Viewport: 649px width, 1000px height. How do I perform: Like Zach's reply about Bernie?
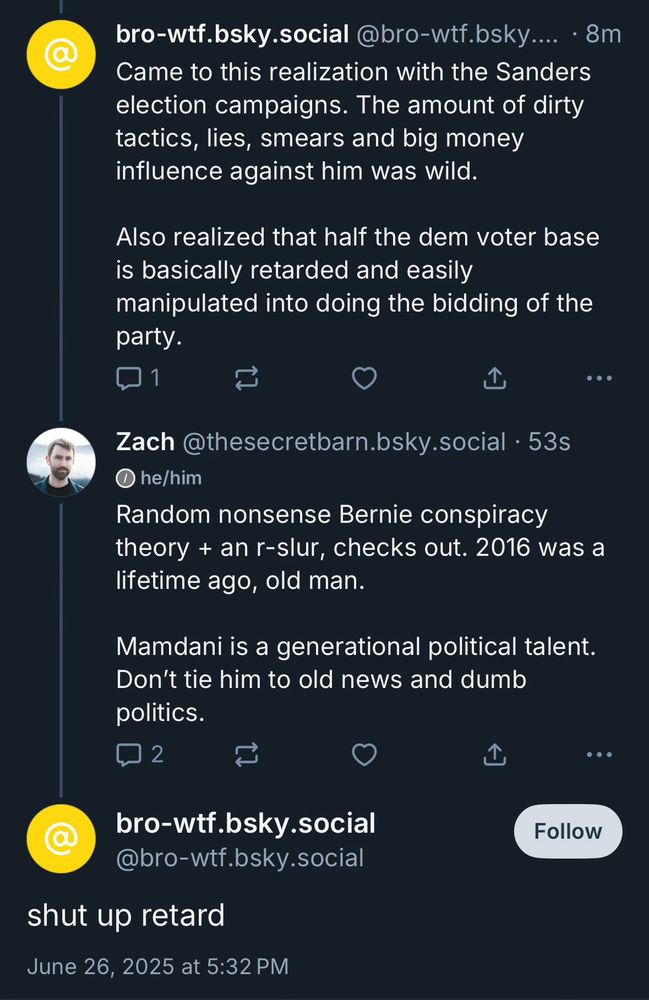point(364,755)
